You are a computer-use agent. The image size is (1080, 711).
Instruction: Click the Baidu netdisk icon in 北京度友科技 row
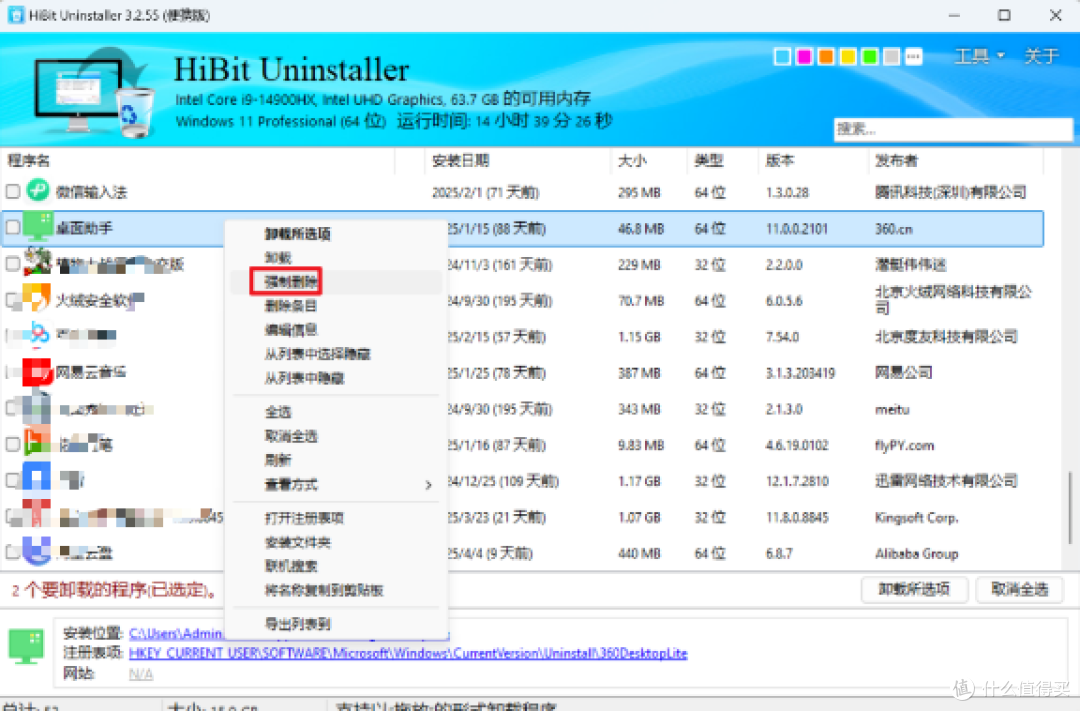pos(39,335)
